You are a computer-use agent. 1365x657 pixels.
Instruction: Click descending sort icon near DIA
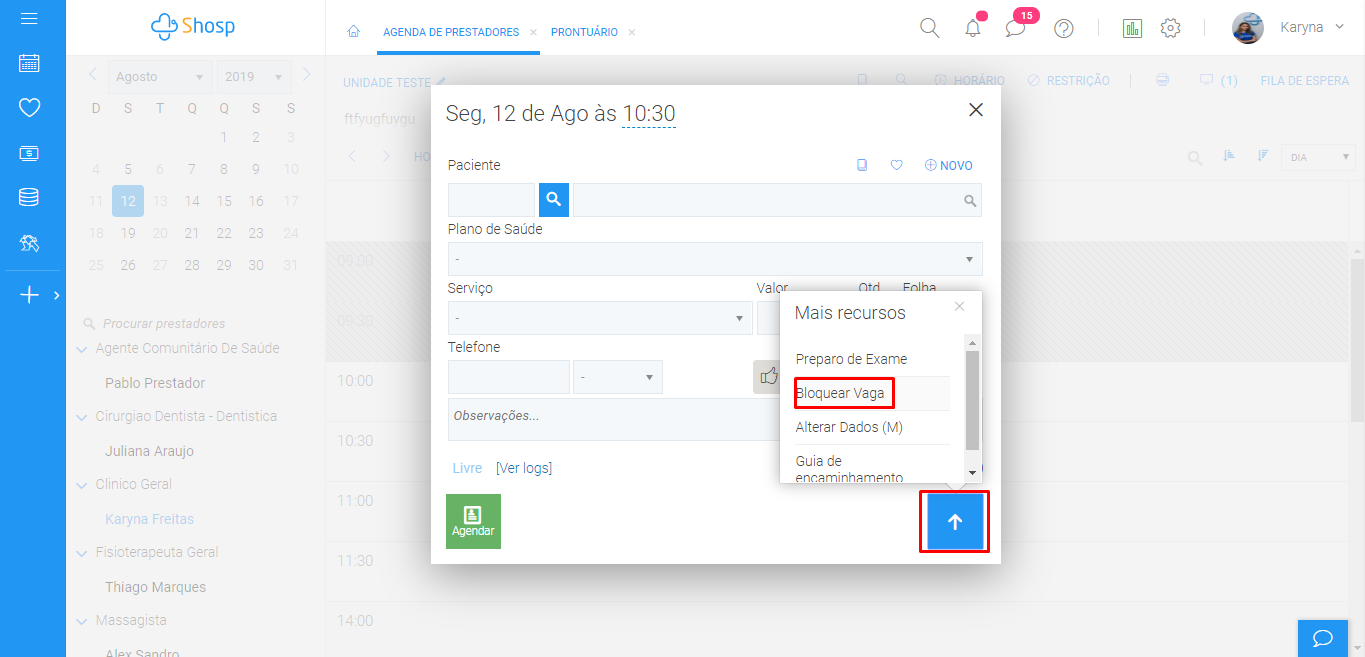click(1263, 157)
